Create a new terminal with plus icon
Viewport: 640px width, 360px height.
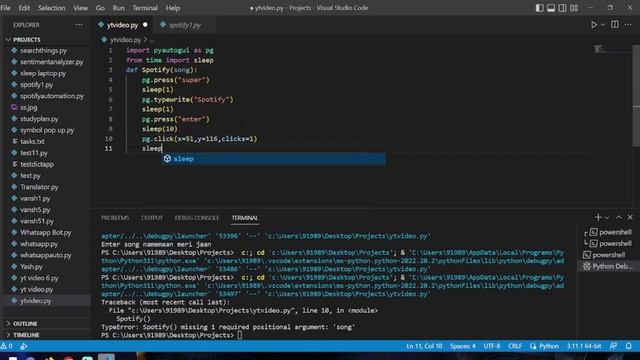(598, 218)
